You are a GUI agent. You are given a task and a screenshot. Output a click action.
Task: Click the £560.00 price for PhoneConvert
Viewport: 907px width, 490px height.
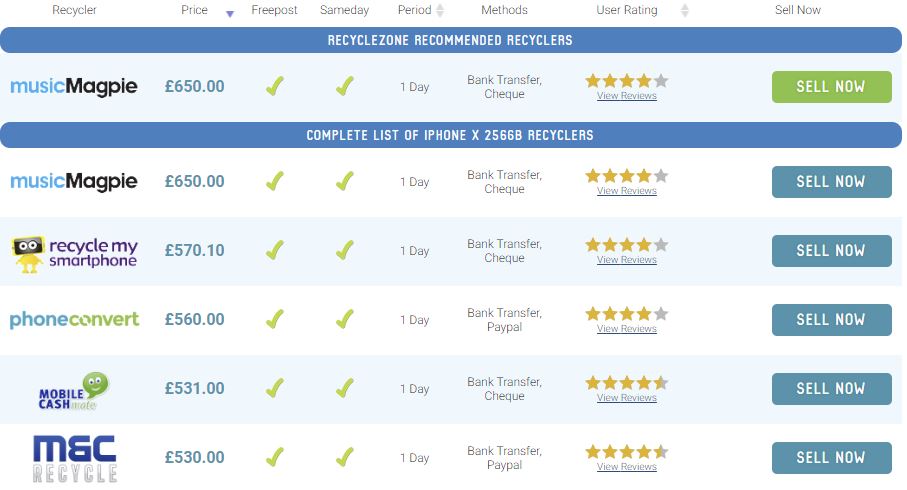(x=195, y=320)
